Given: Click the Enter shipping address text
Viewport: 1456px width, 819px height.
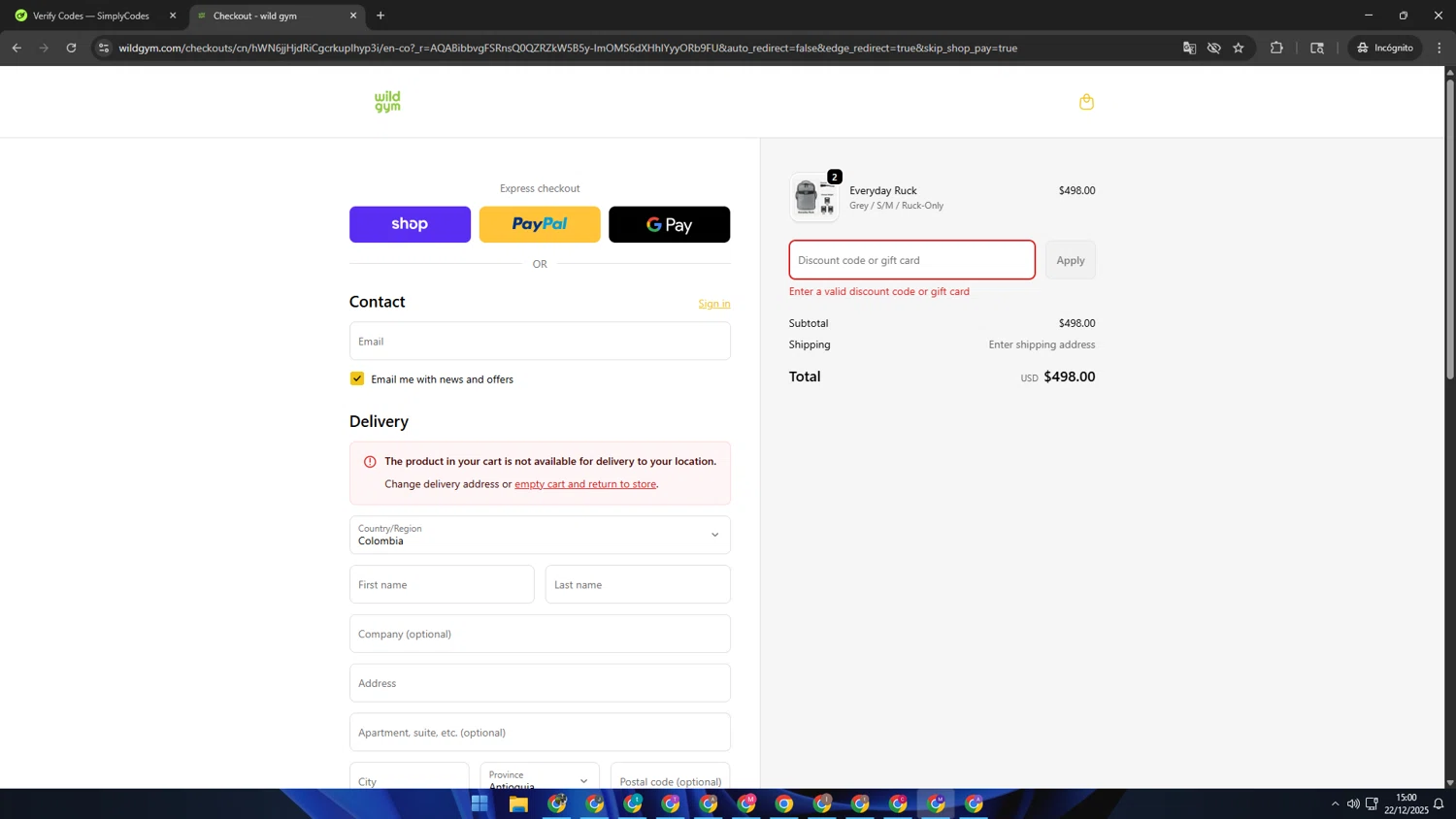Looking at the screenshot, I should click(x=1042, y=344).
